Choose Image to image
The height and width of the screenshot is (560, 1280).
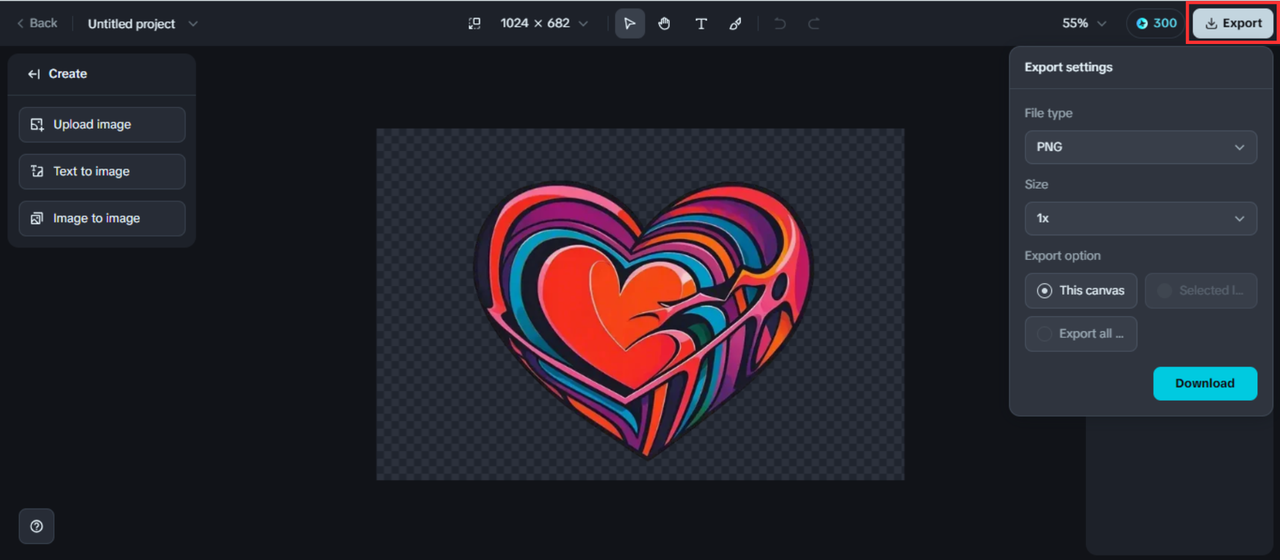tap(102, 219)
